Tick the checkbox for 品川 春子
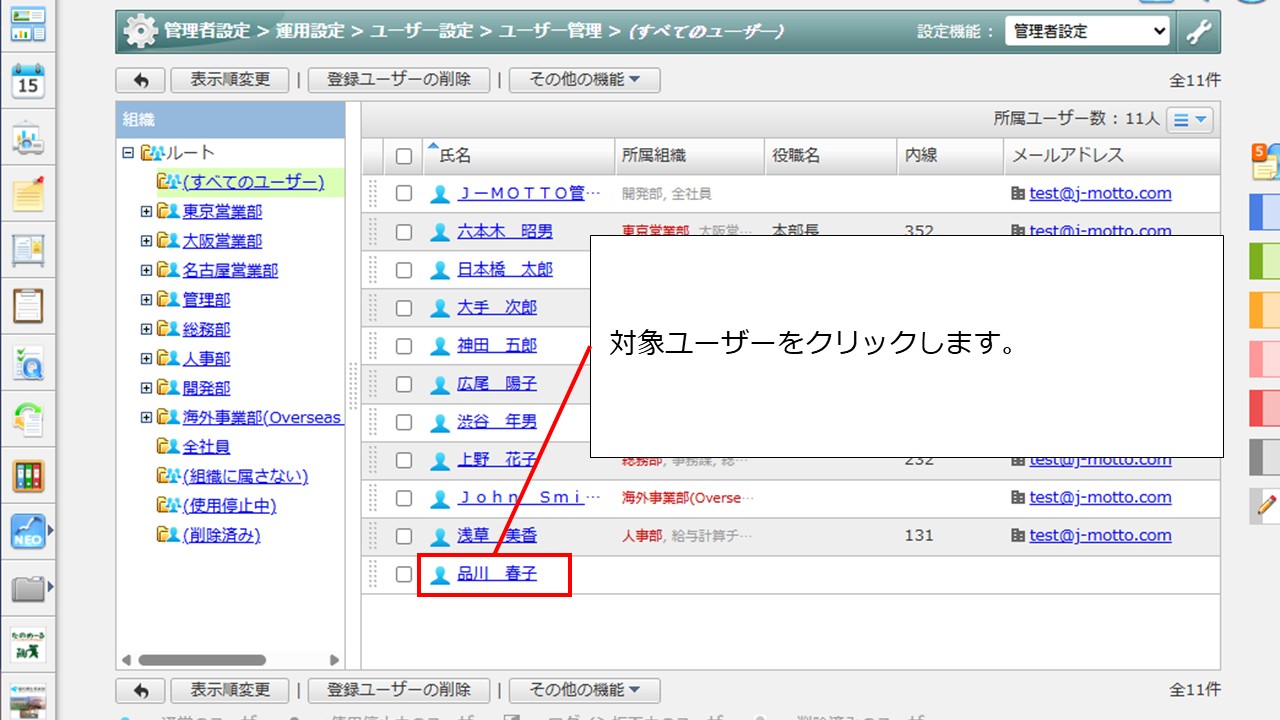Screen dimensions: 1280x720 pyautogui.click(x=404, y=574)
